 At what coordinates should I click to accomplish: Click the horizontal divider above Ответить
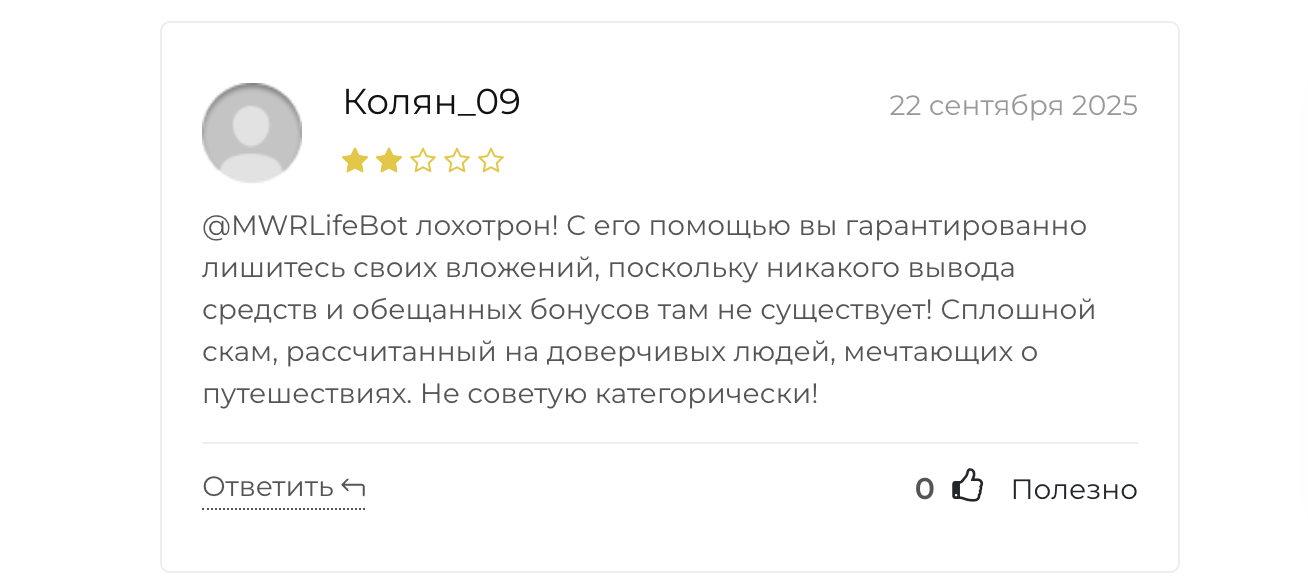coord(670,443)
